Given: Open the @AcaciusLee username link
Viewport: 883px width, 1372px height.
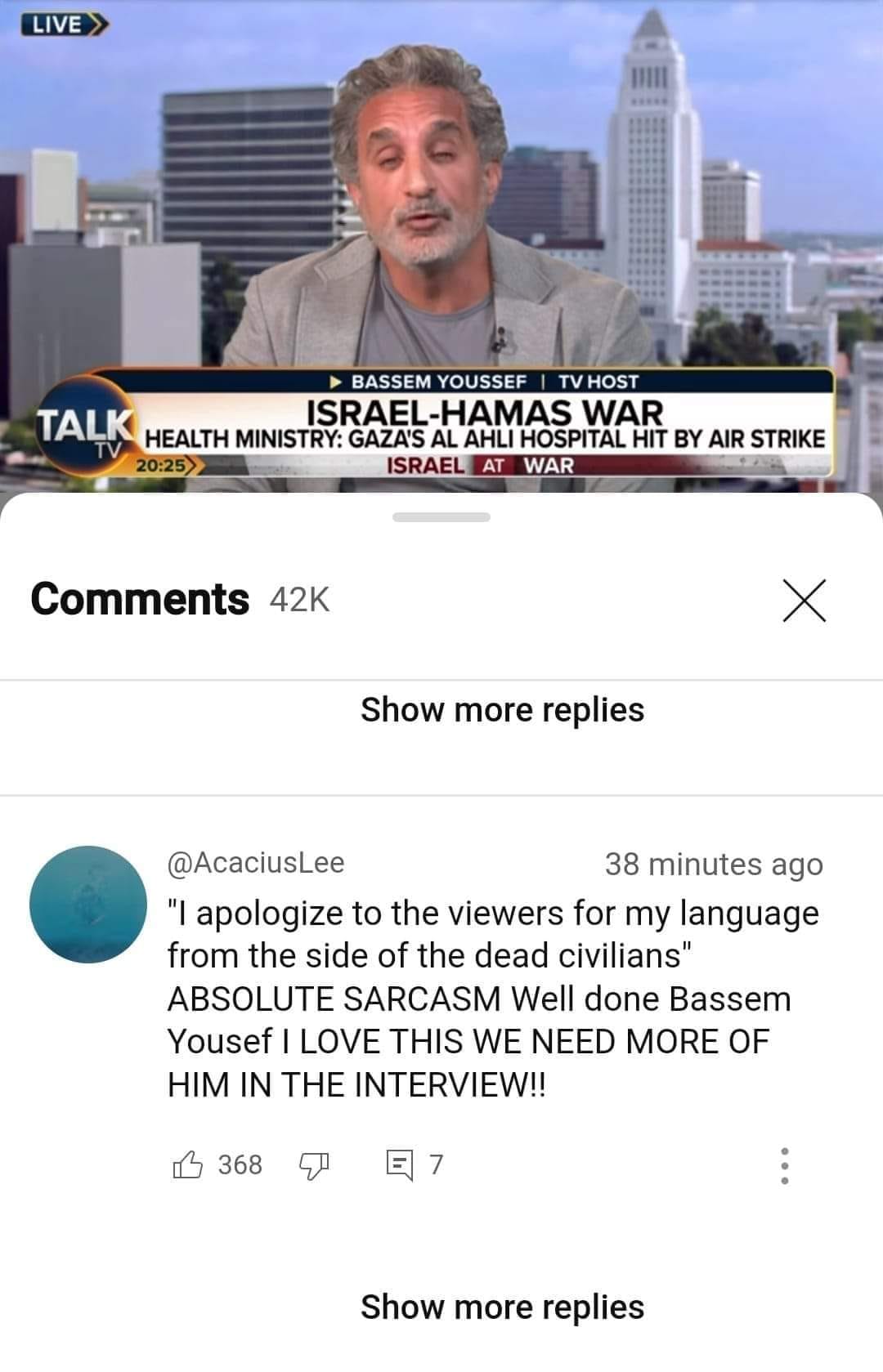Looking at the screenshot, I should (256, 862).
